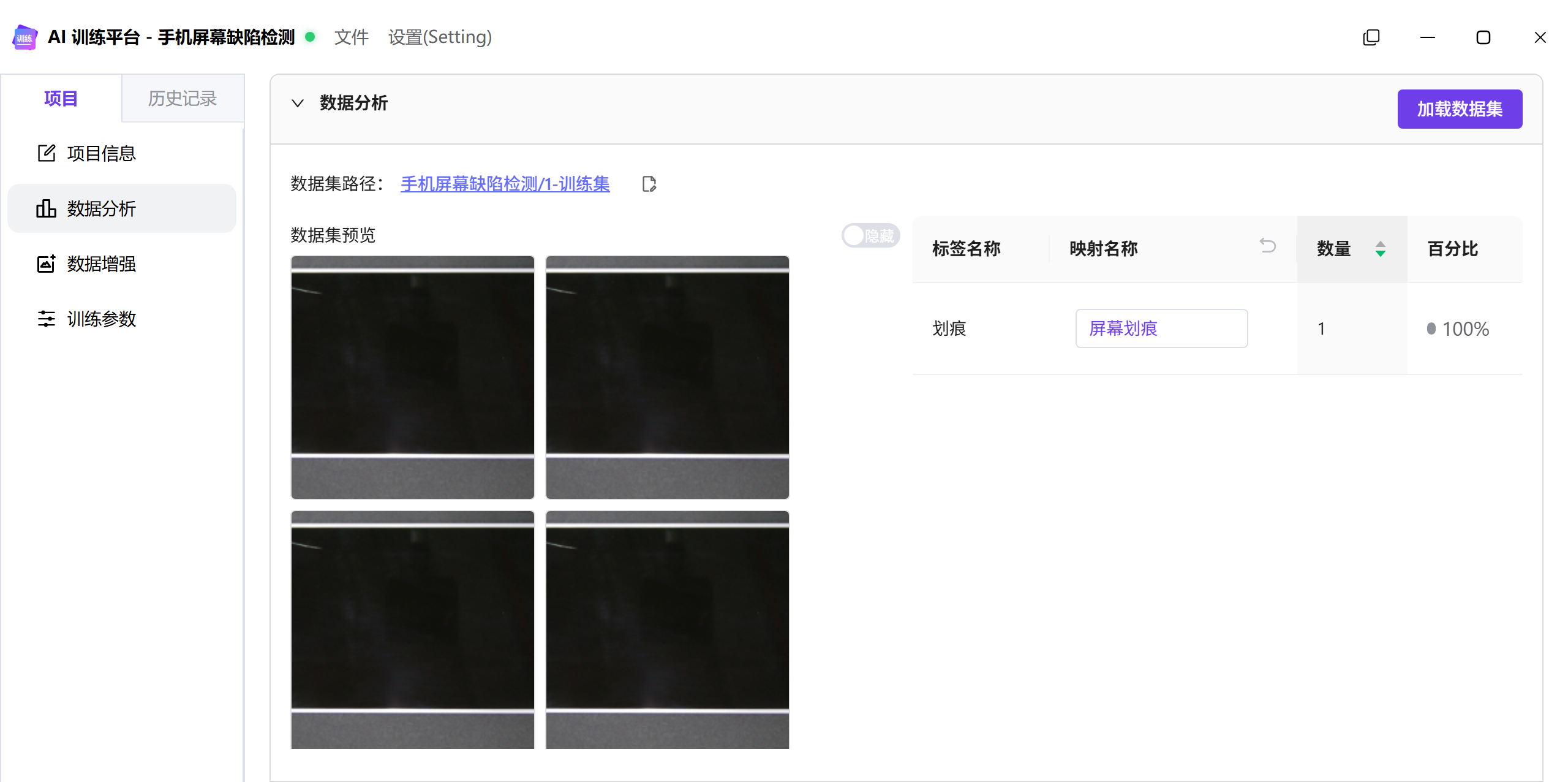Sort table by 数量 arrows

pos(1381,249)
